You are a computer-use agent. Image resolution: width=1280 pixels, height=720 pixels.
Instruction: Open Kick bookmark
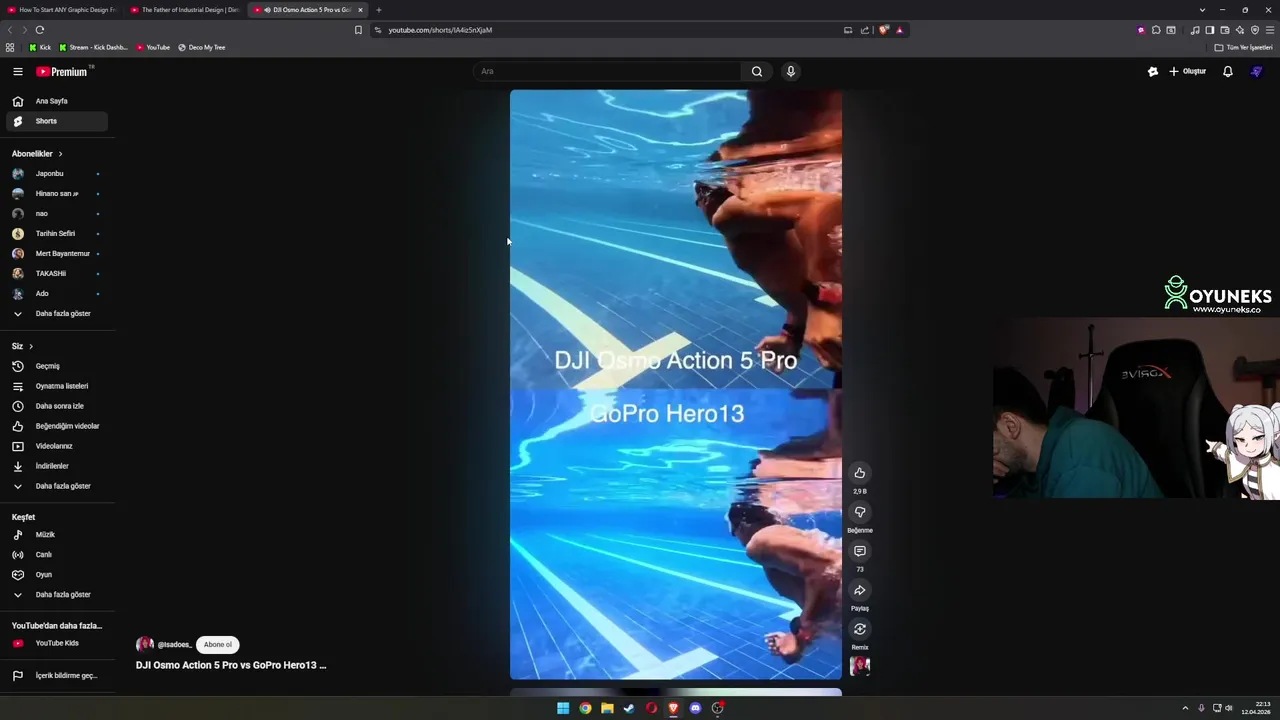[x=40, y=47]
